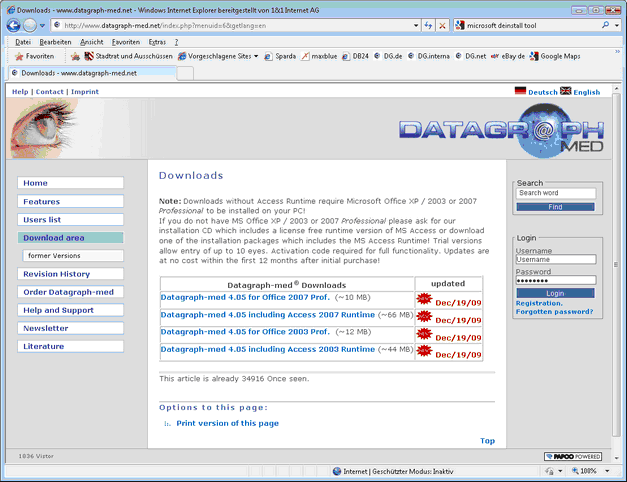This screenshot has height=482, width=627.
Task: Click the Help link at top
Action: click(20, 92)
